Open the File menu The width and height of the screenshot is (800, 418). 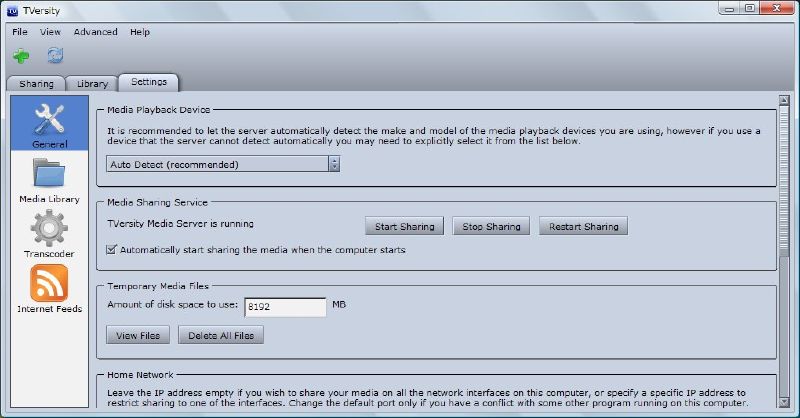click(x=20, y=32)
